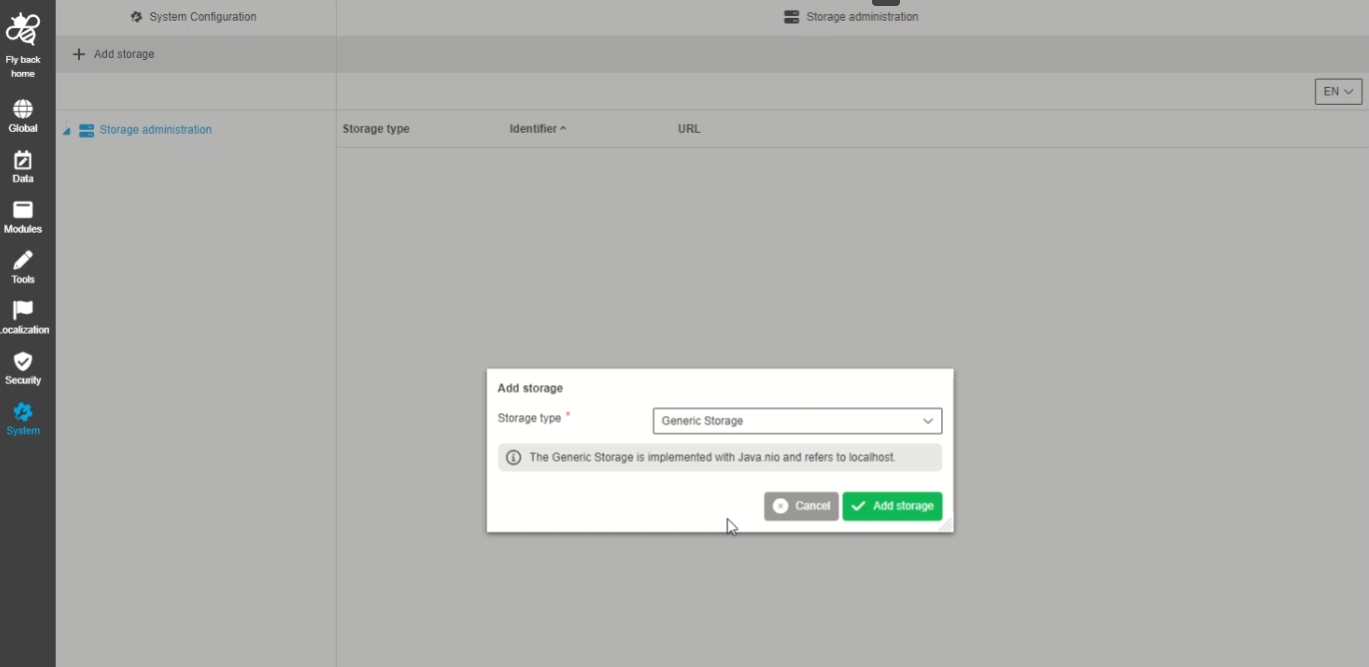Viewport: 1369px width, 667px height.
Task: Click the Add storage dialog title
Action: (530, 388)
